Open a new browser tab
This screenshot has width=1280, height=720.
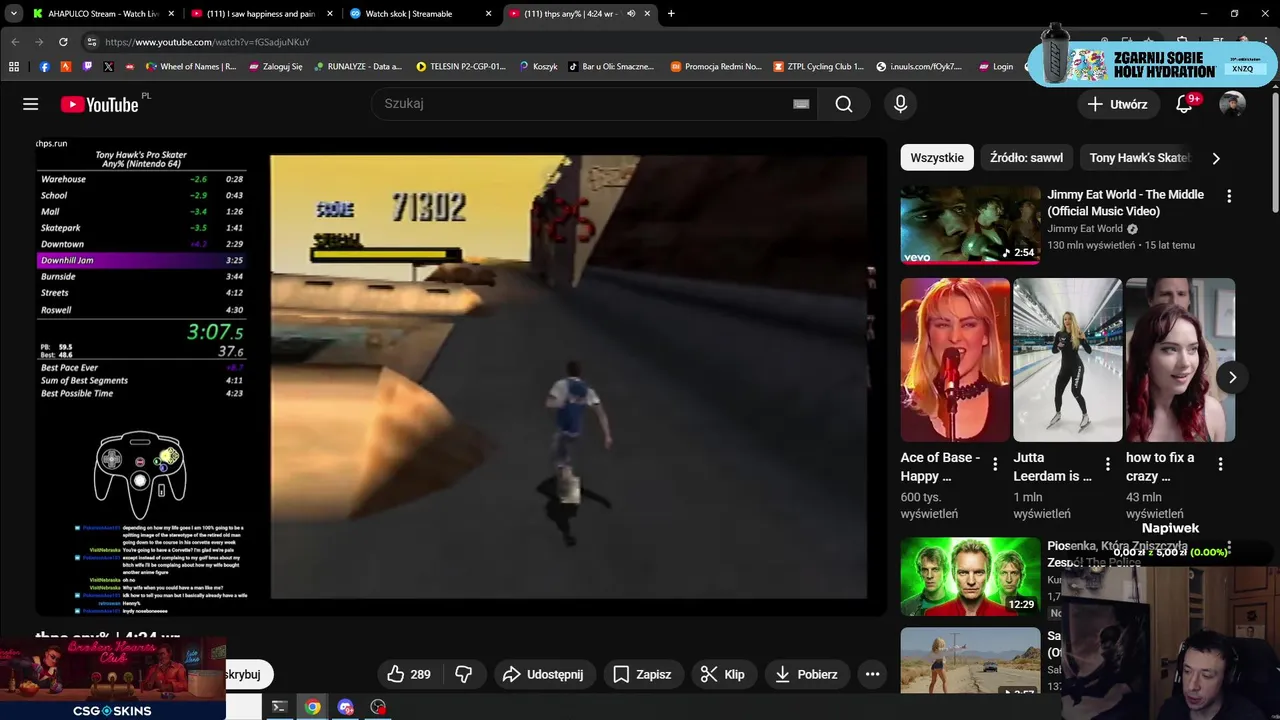tap(671, 14)
